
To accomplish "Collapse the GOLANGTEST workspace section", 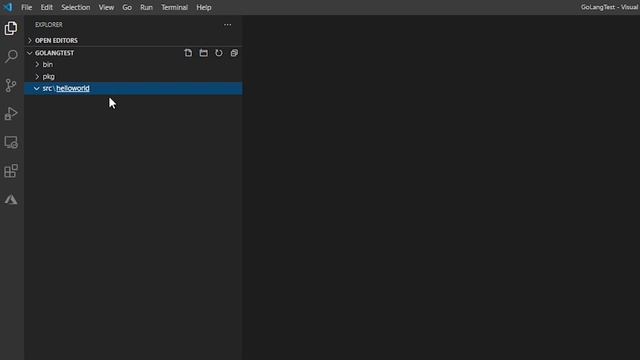I will 30,53.
